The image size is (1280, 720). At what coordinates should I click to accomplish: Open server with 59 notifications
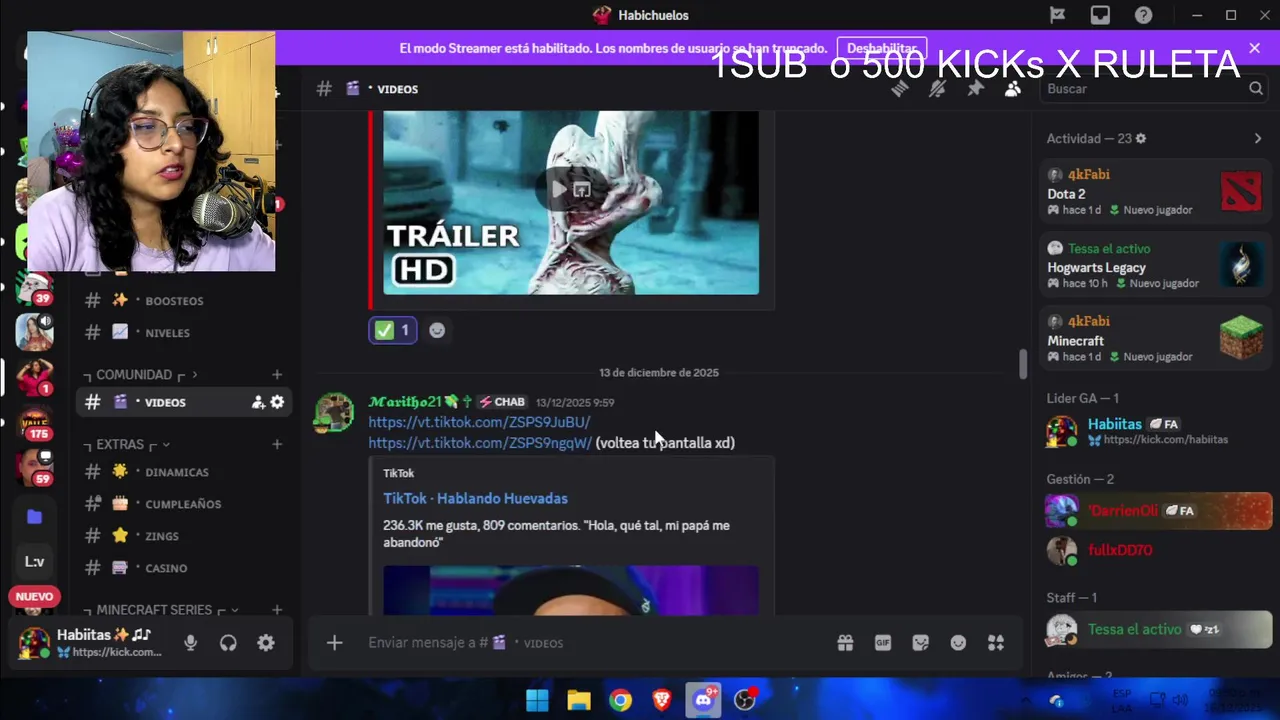click(34, 466)
